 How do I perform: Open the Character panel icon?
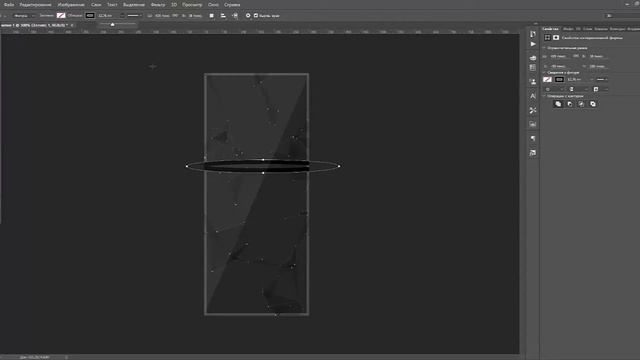[x=533, y=96]
